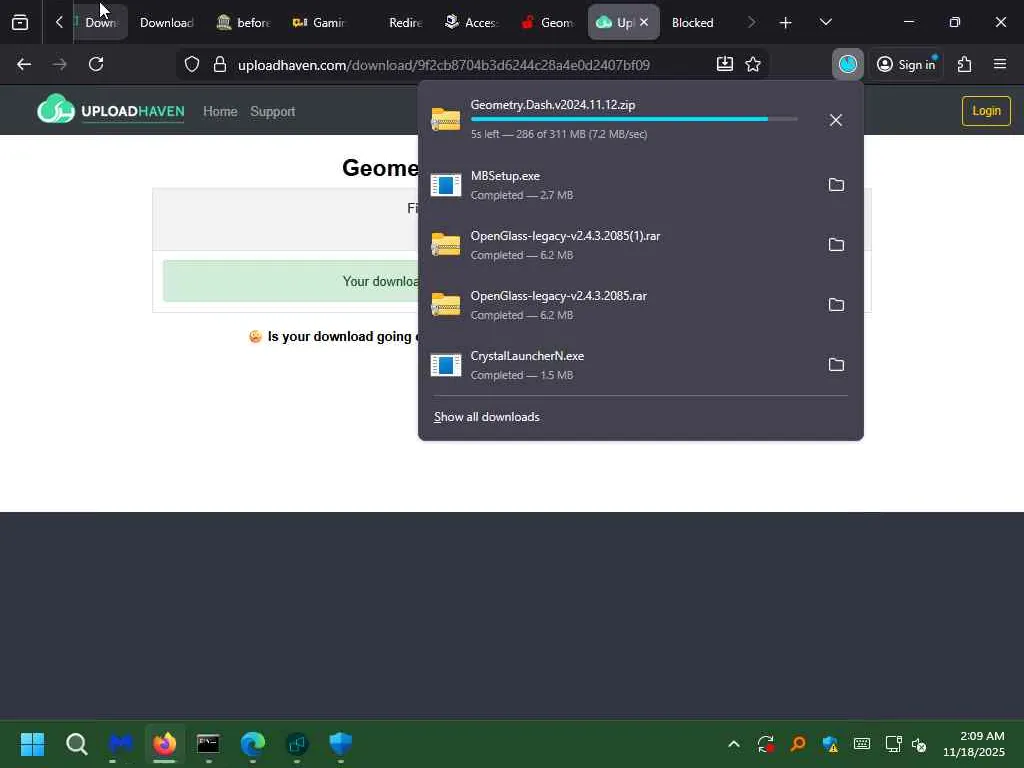
Task: Reload the current page
Action: pos(96,64)
